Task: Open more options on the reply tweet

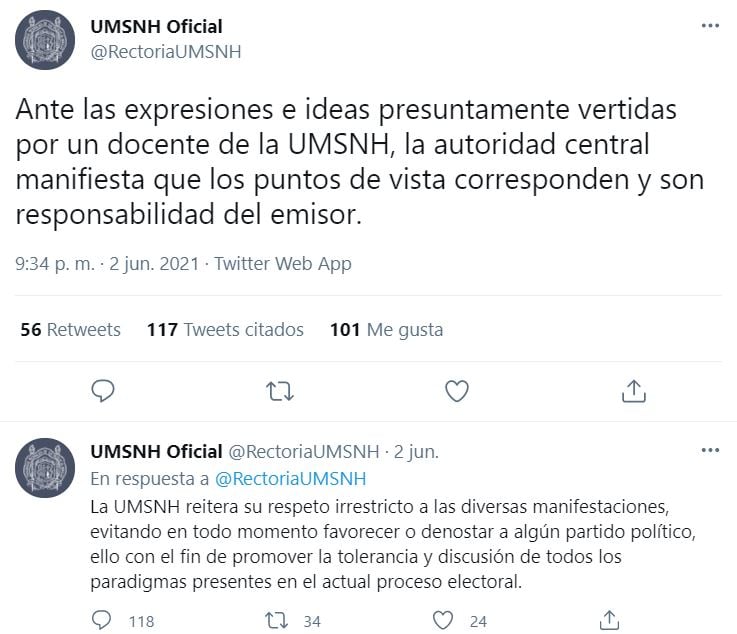Action: 710,450
